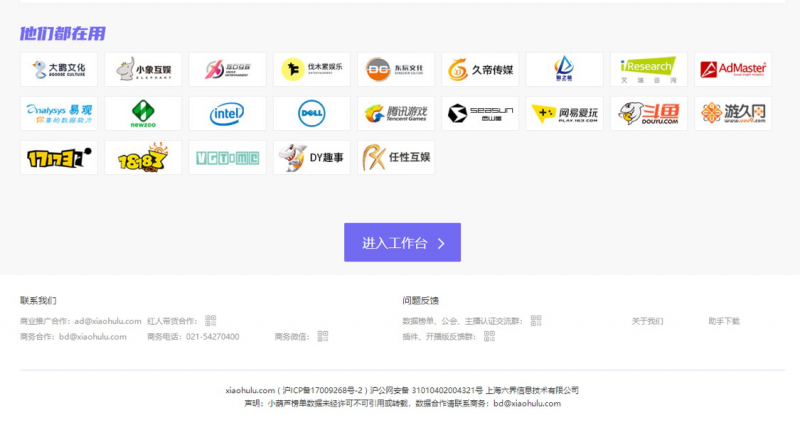Image resolution: width=800 pixels, height=425 pixels.
Task: Open the 助手下载 link
Action: click(723, 321)
